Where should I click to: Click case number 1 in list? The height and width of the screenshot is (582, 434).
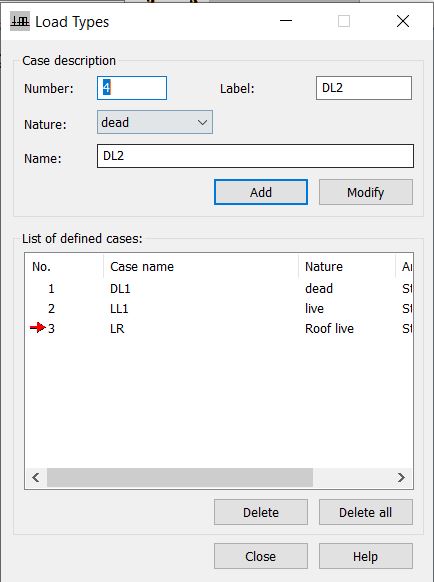(x=51, y=288)
